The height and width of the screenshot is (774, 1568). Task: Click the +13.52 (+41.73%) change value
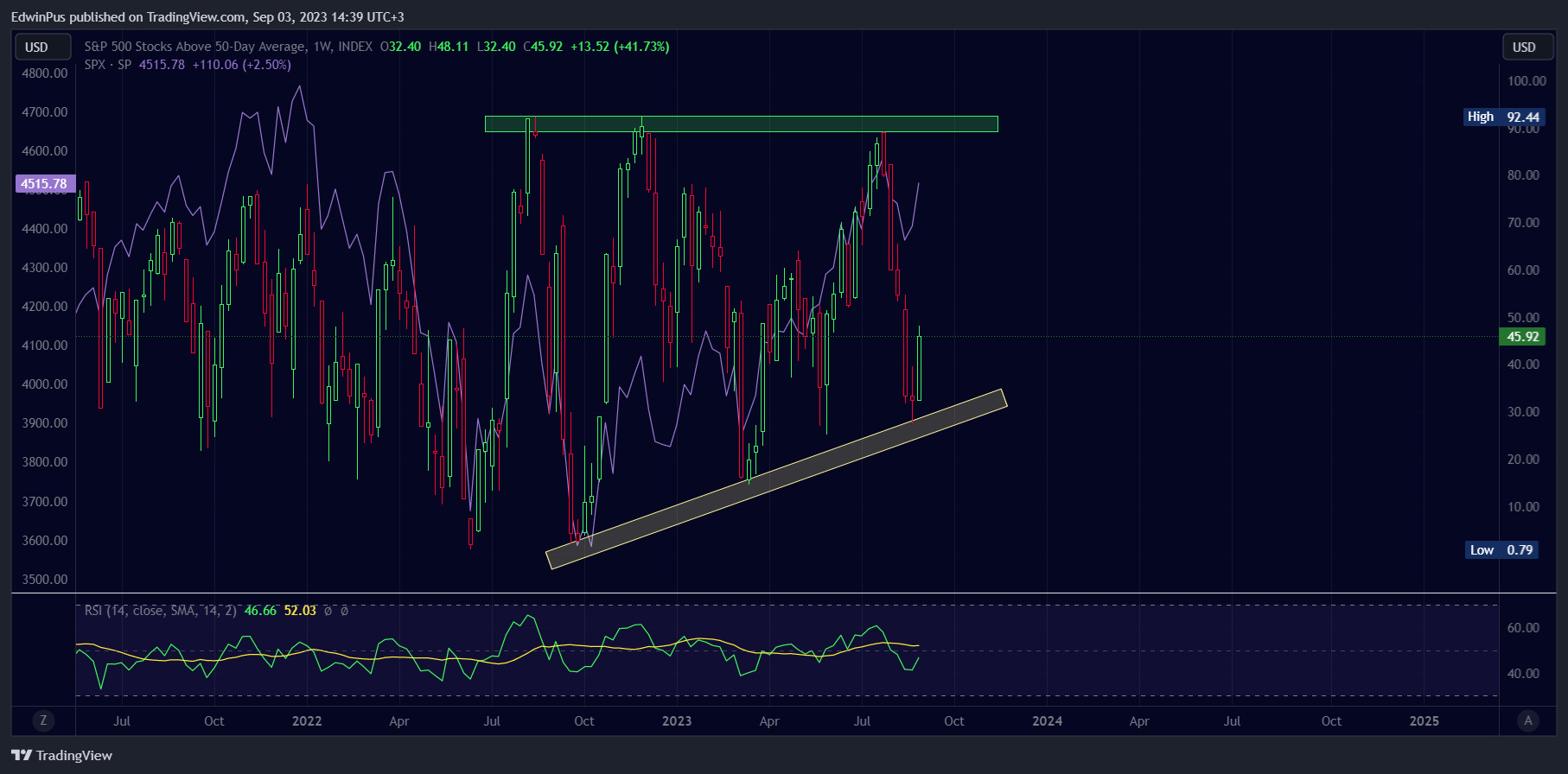click(620, 47)
